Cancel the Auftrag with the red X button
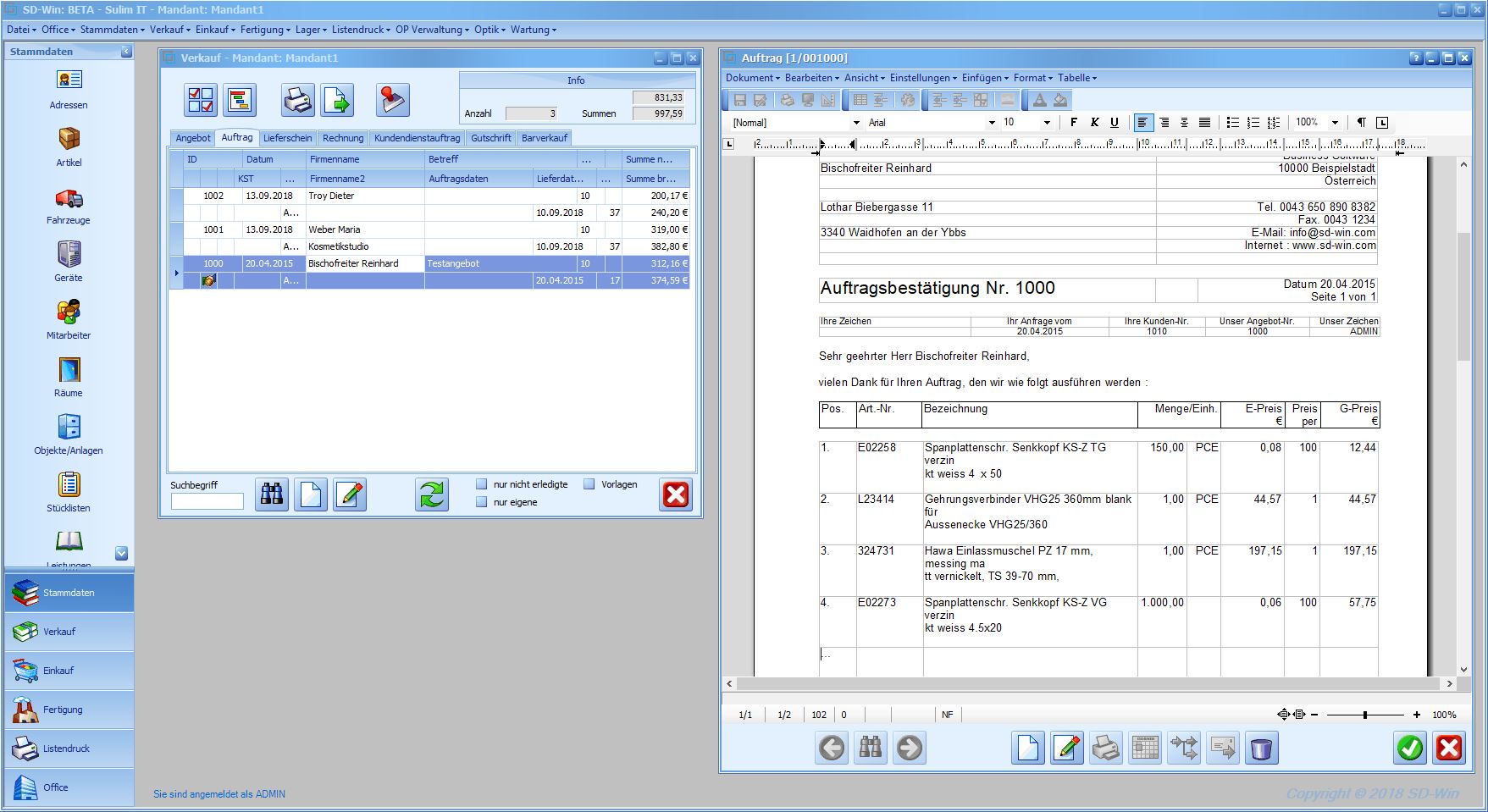Viewport: 1488px width, 812px height. coord(1449,748)
